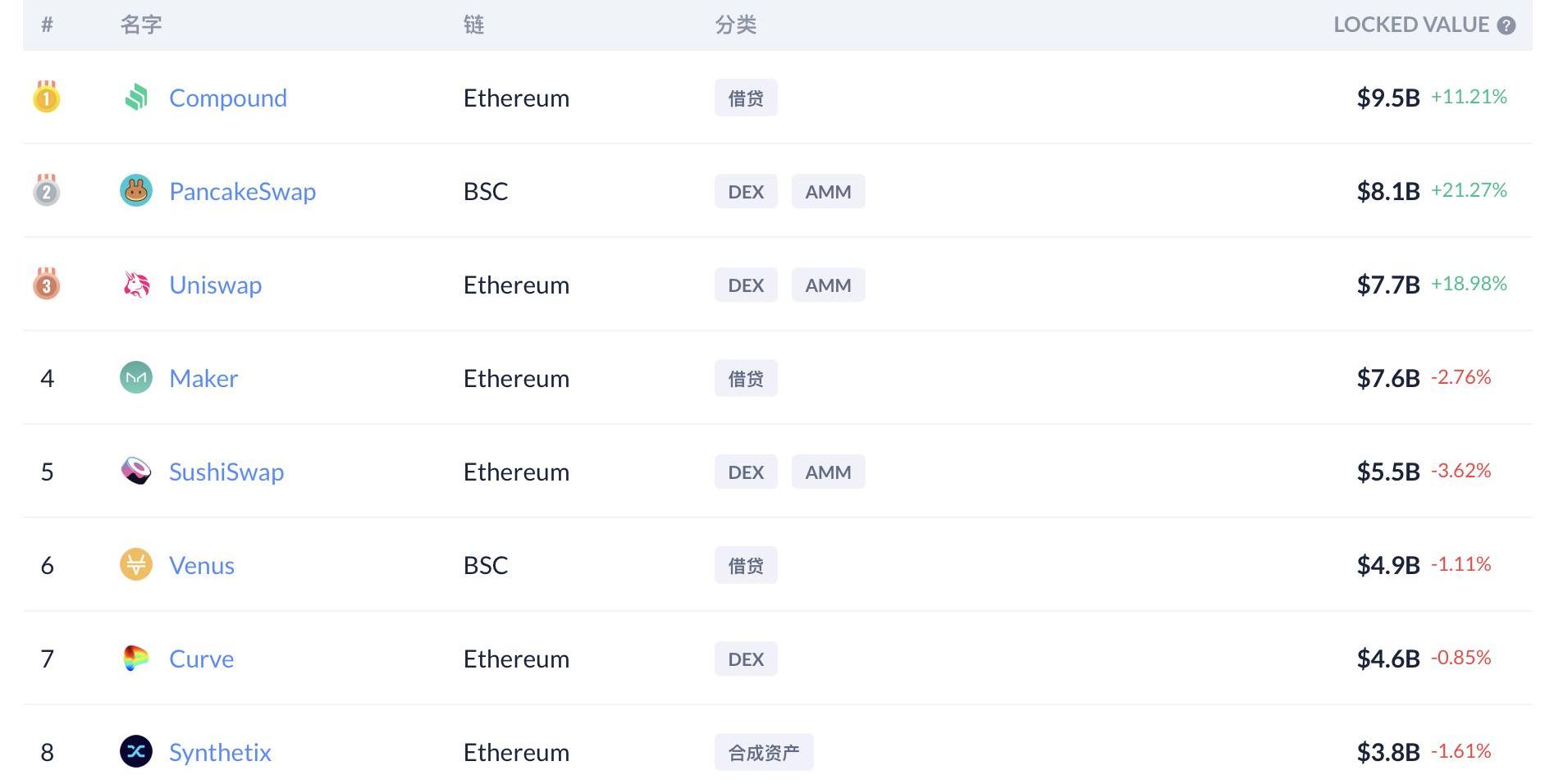Click the Venus logo icon
Image resolution: width=1554 pixels, height=784 pixels.
[x=136, y=565]
